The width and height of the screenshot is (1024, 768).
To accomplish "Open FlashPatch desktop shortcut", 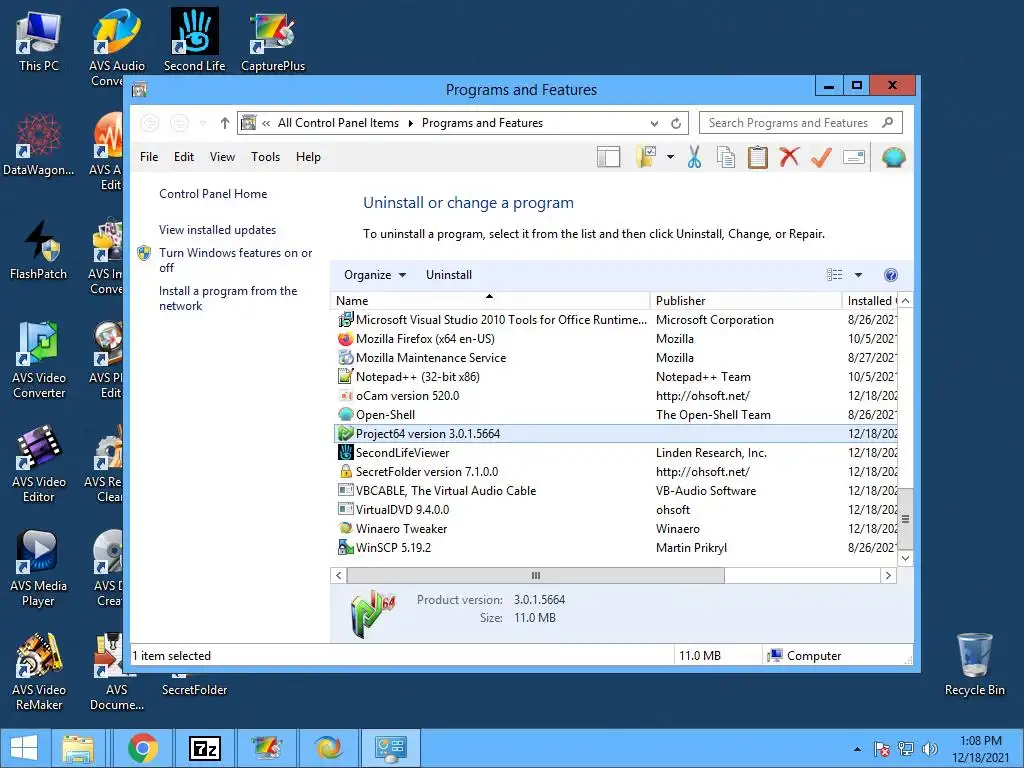I will click(x=39, y=249).
